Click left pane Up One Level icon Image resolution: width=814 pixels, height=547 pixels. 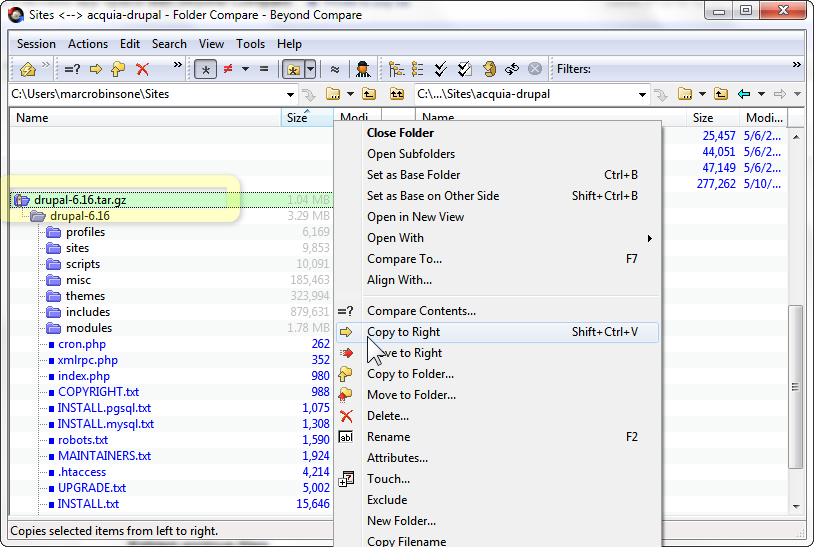click(x=369, y=94)
